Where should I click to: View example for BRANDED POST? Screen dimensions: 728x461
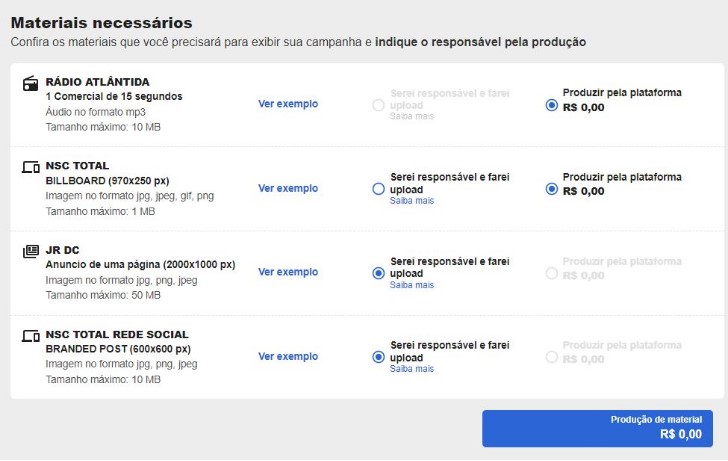click(288, 356)
